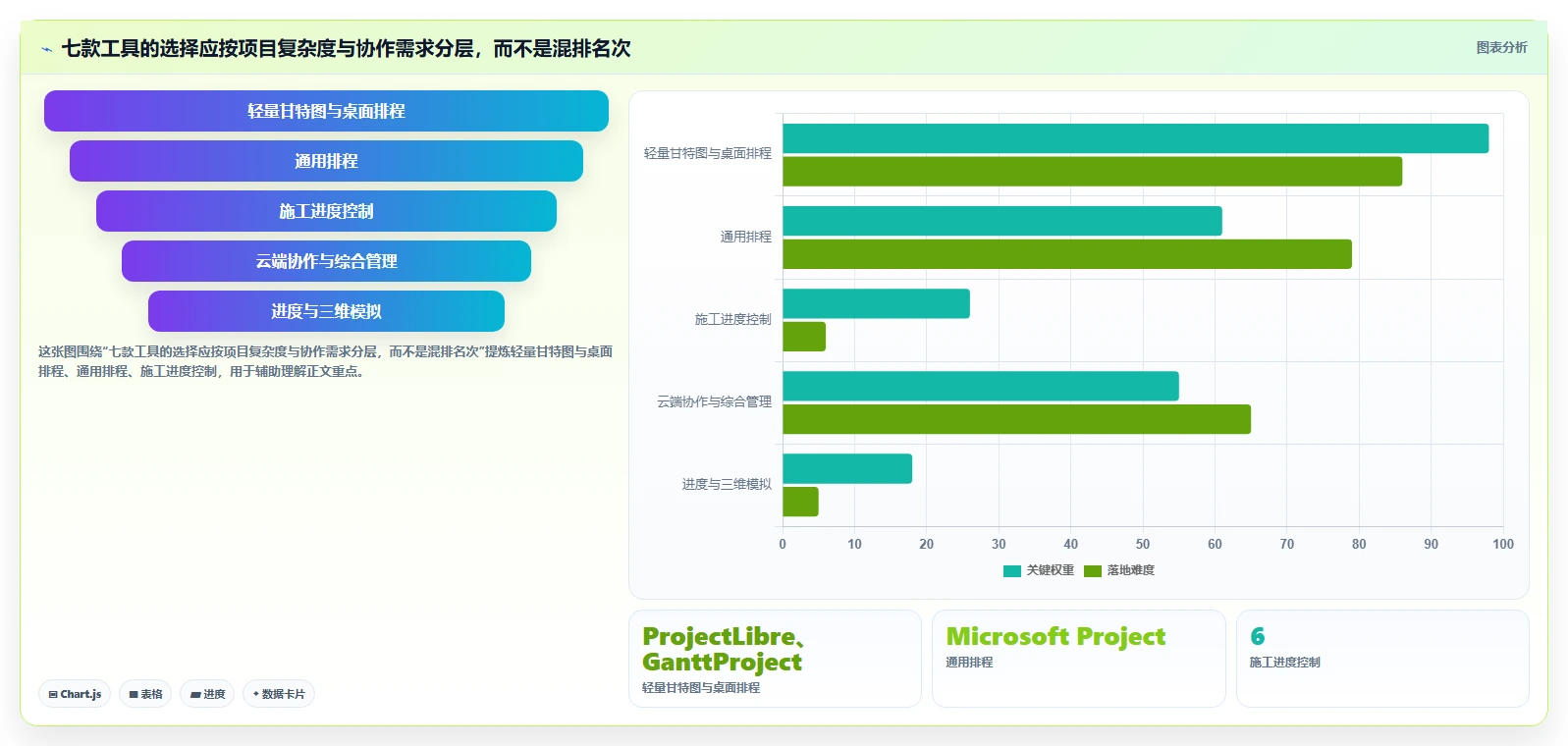1568x746 pixels.
Task: Open the data card showing 6
Action: [x=1382, y=659]
